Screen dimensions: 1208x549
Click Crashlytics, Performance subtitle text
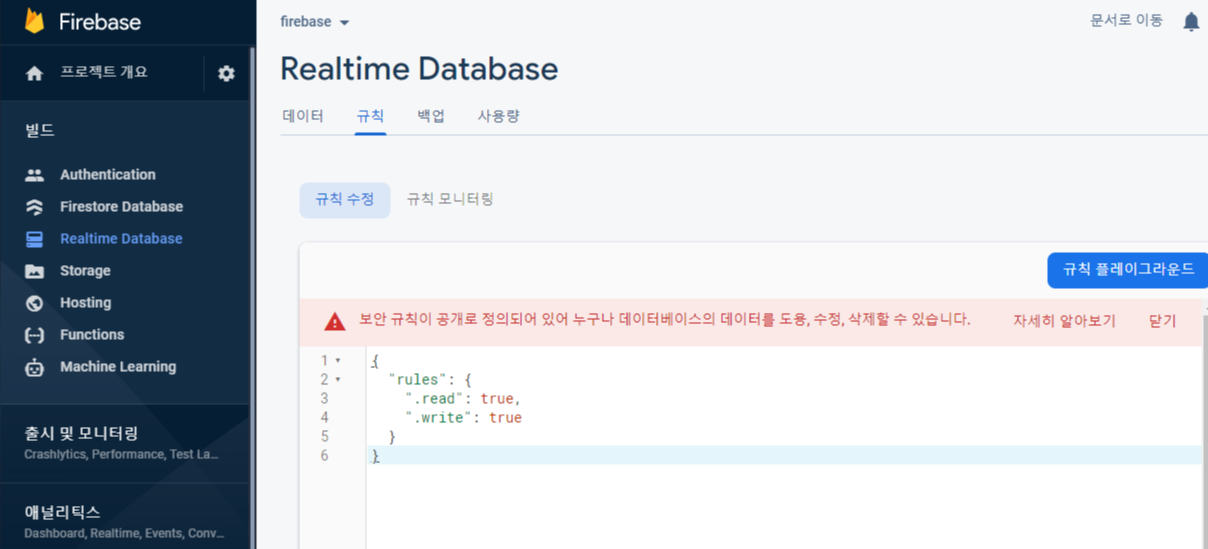(x=121, y=455)
